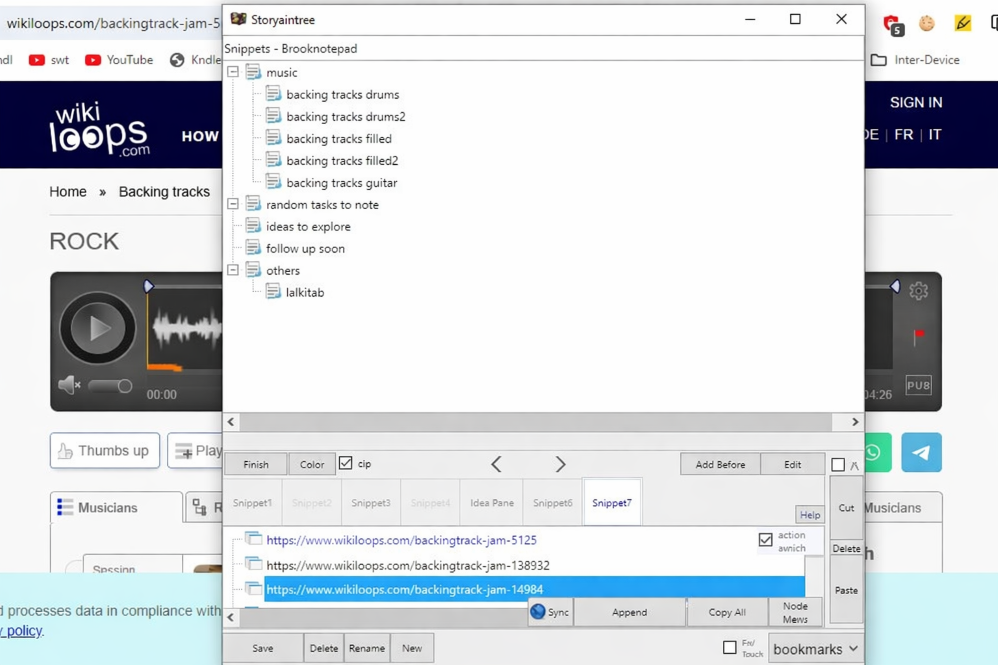Viewport: 998px width, 665px height.
Task: Click the red flag marker in player
Action: coord(918,336)
